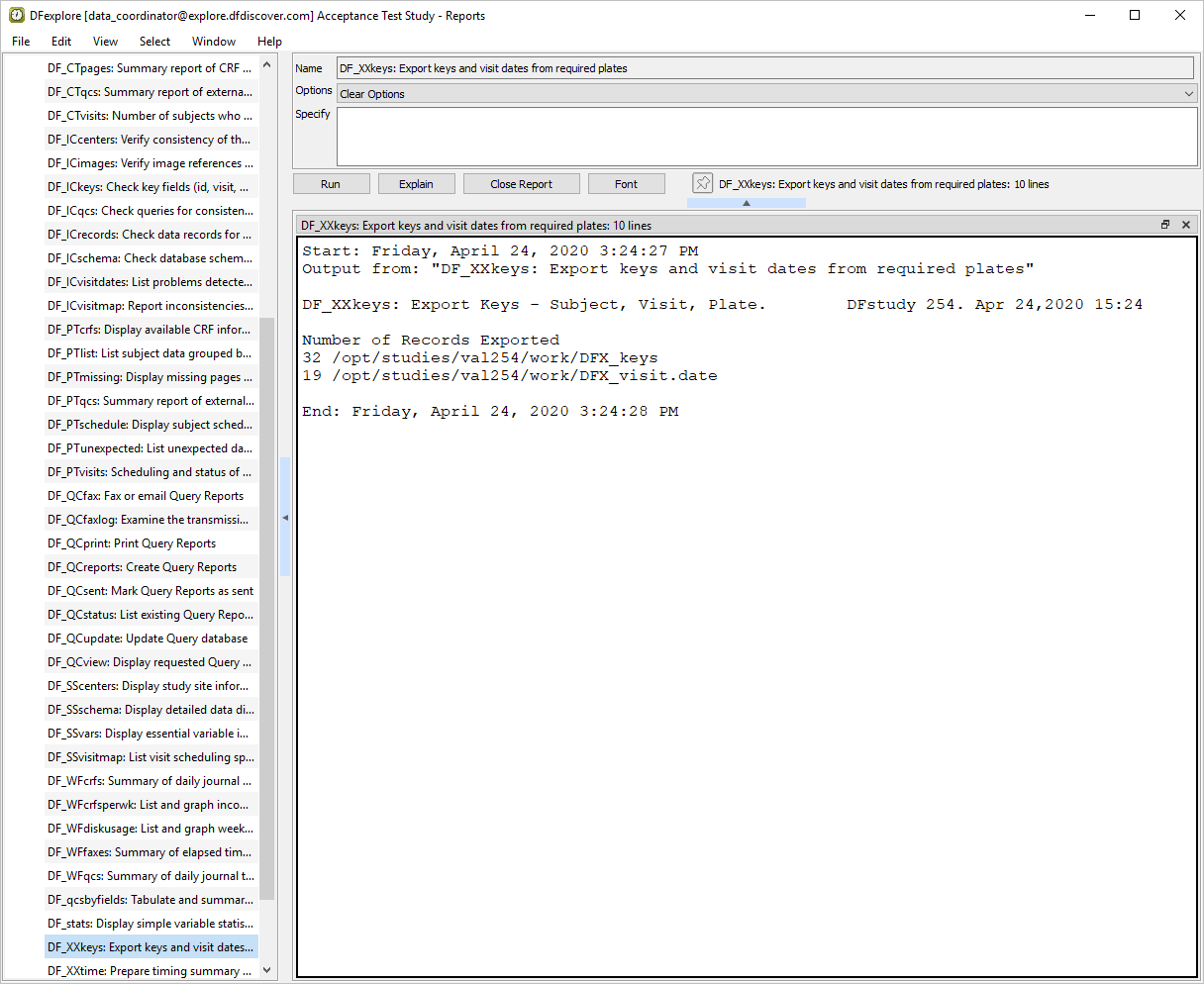Viewport: 1204px width, 984px height.
Task: Close the DF_XXkeys output panel with the X icon
Action: tap(1186, 225)
